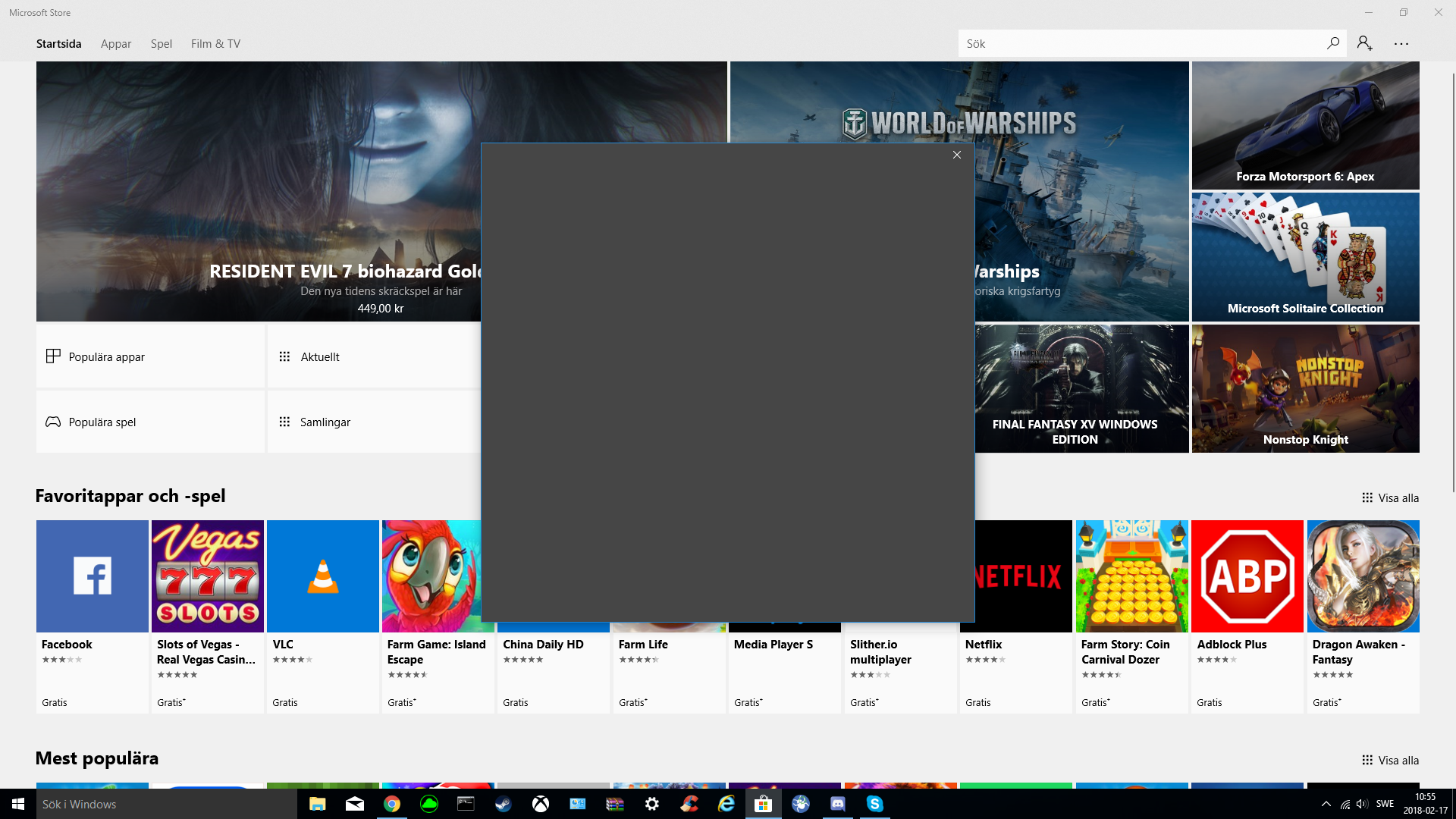Show hidden system tray icons
Viewport: 1456px width, 819px height.
[1326, 804]
